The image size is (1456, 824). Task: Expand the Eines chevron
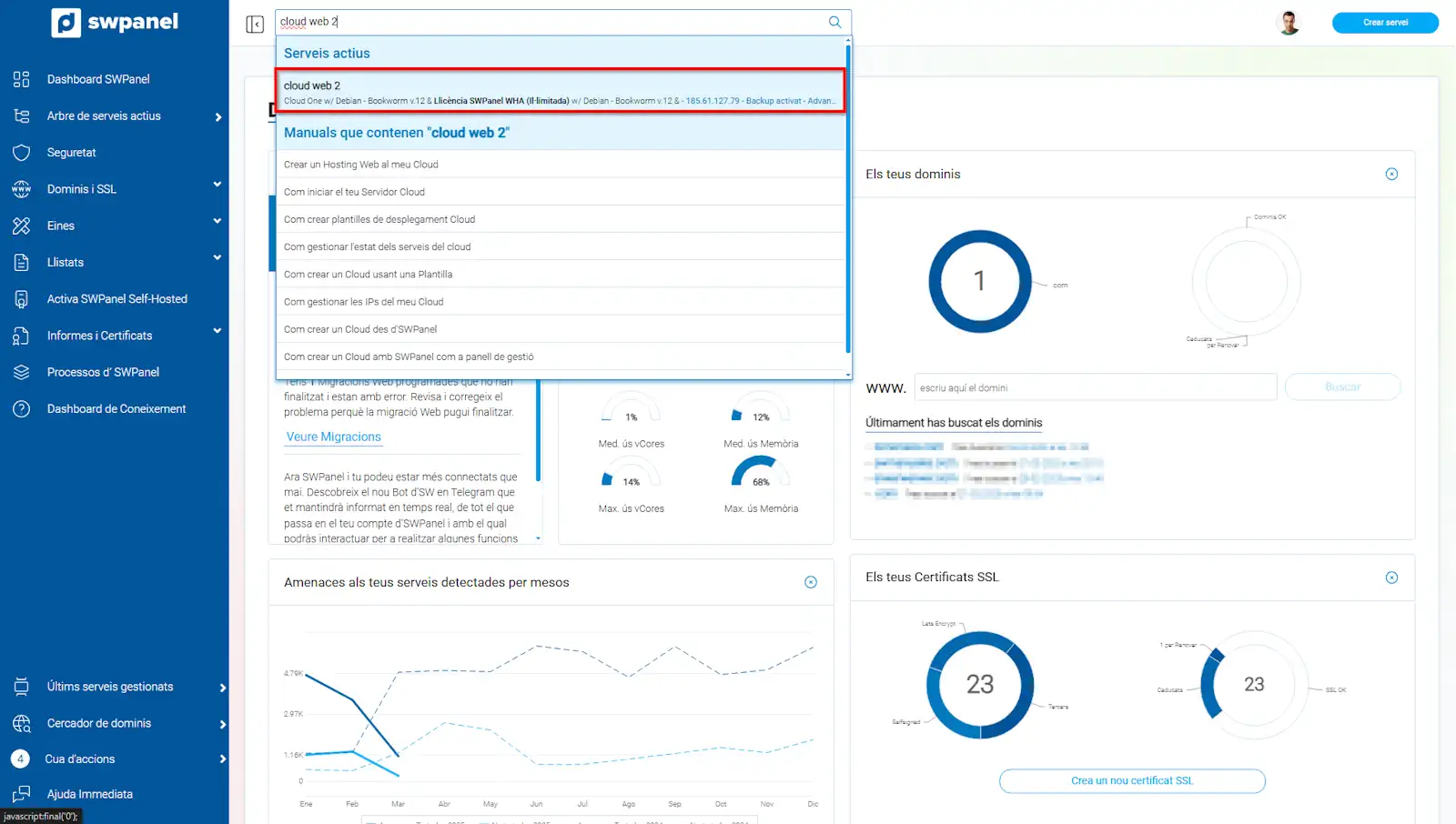(x=217, y=221)
